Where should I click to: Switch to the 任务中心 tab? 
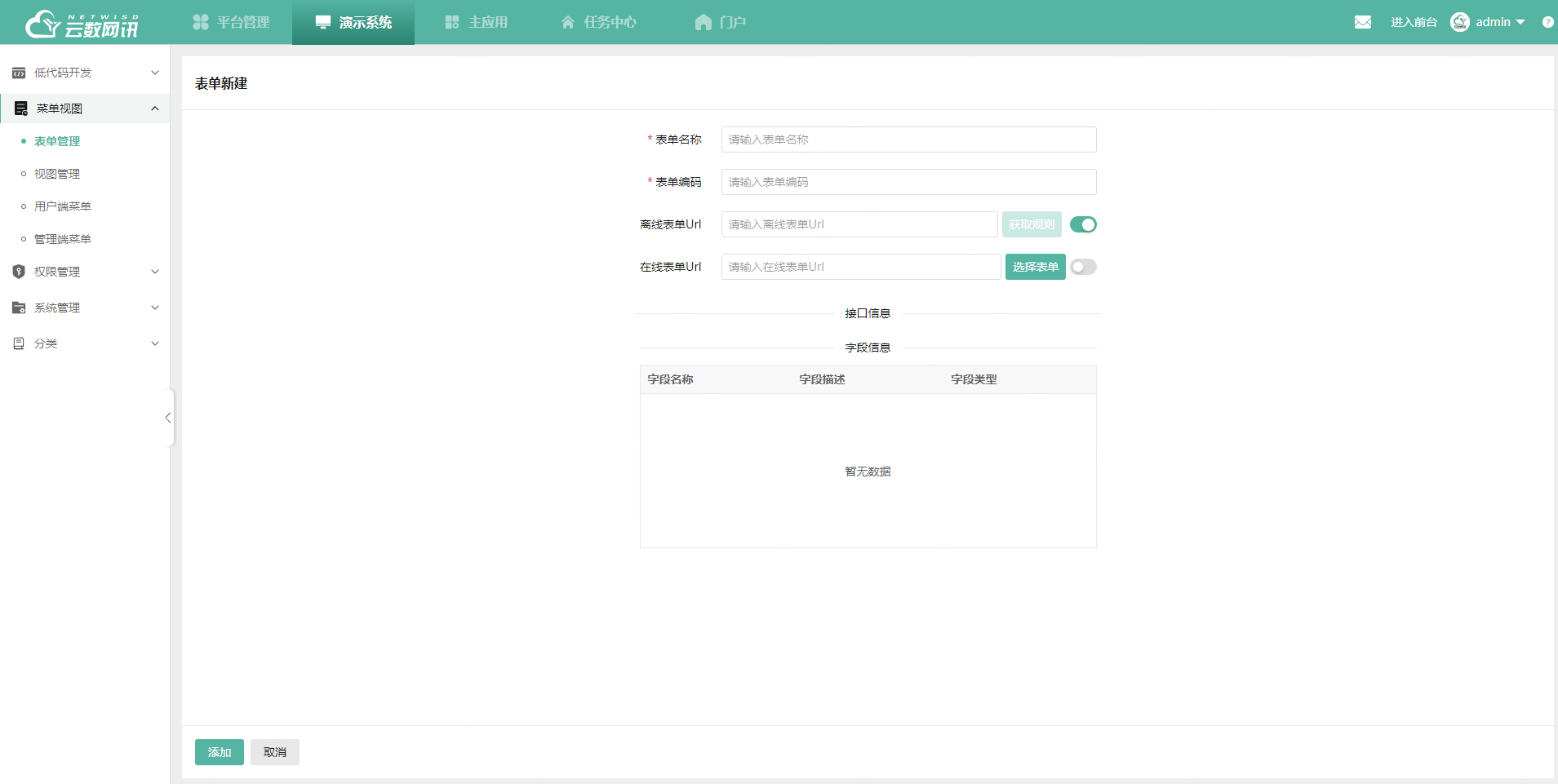point(598,22)
